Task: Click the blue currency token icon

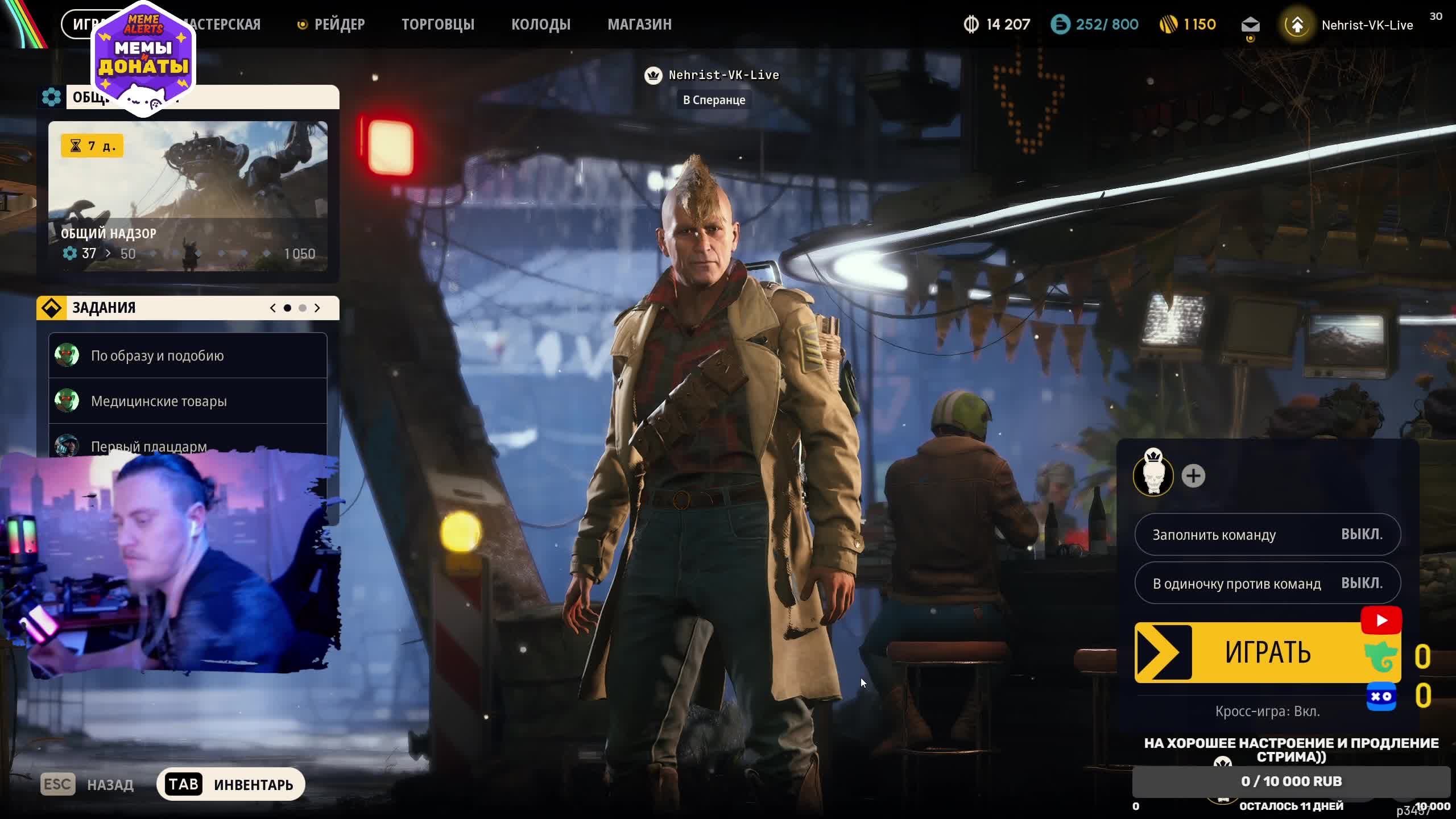Action: point(1060,24)
